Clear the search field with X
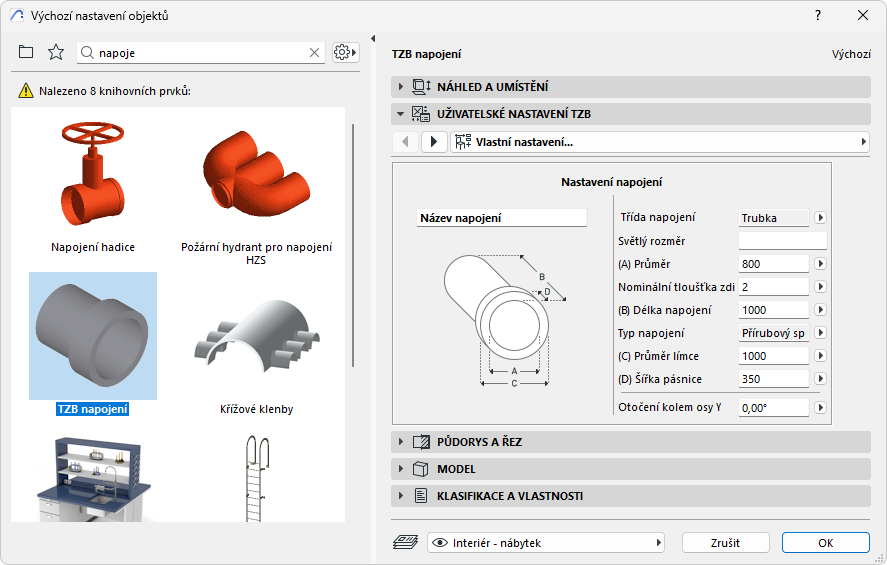The width and height of the screenshot is (887, 565). click(314, 52)
